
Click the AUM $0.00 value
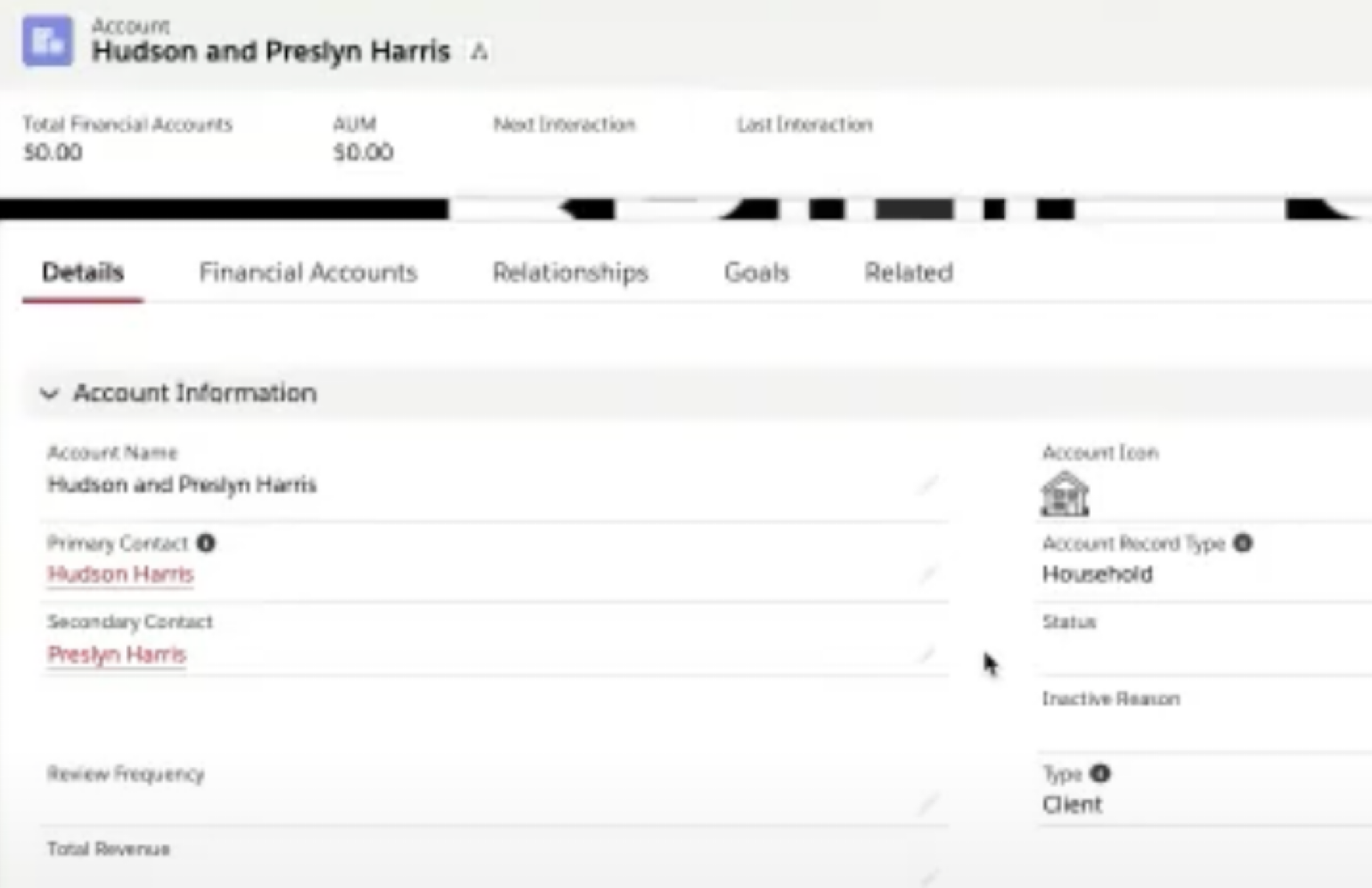pyautogui.click(x=363, y=153)
